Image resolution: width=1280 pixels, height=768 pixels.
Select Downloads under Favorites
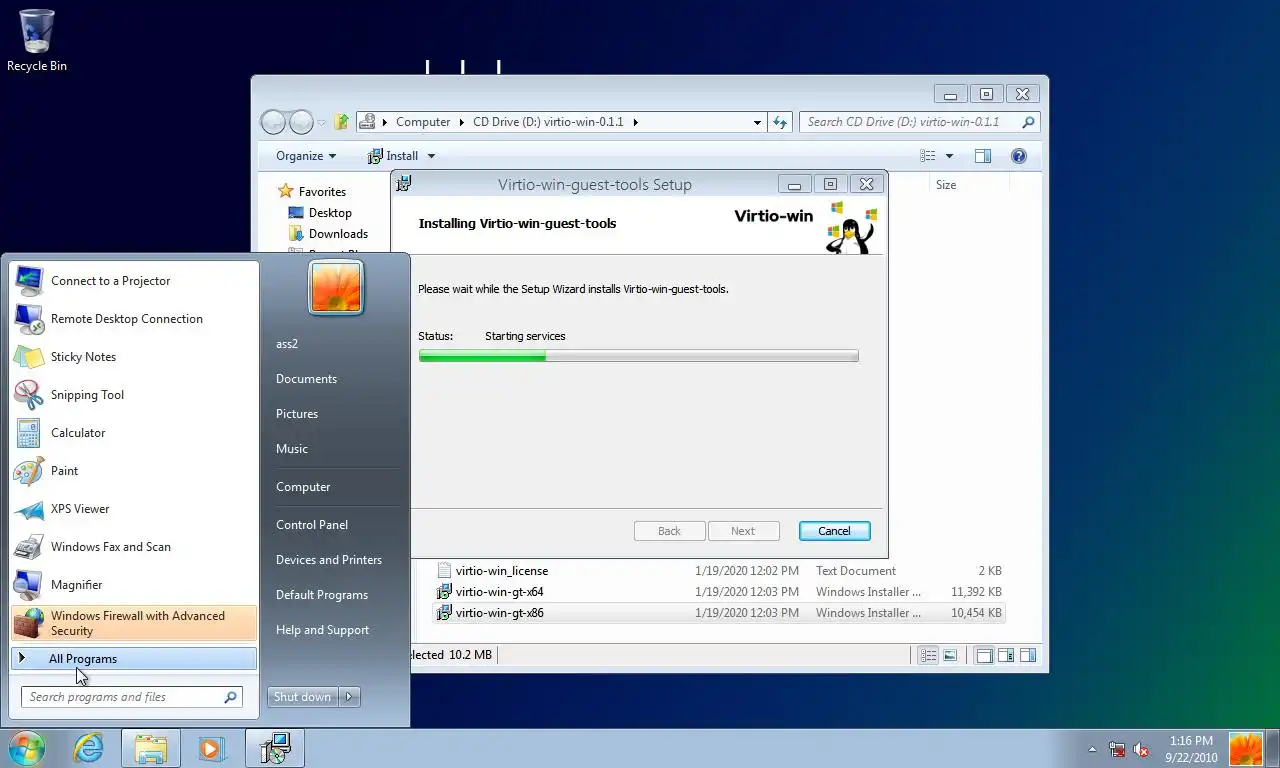point(328,234)
